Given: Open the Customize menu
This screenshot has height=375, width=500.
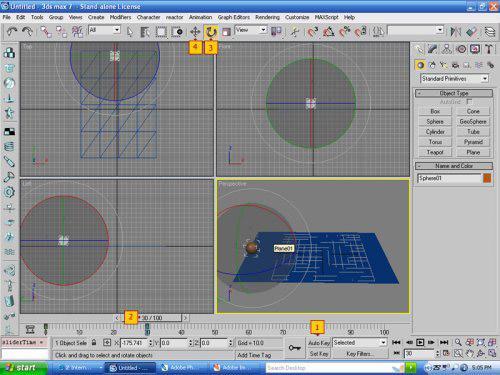Looking at the screenshot, I should click(x=297, y=17).
